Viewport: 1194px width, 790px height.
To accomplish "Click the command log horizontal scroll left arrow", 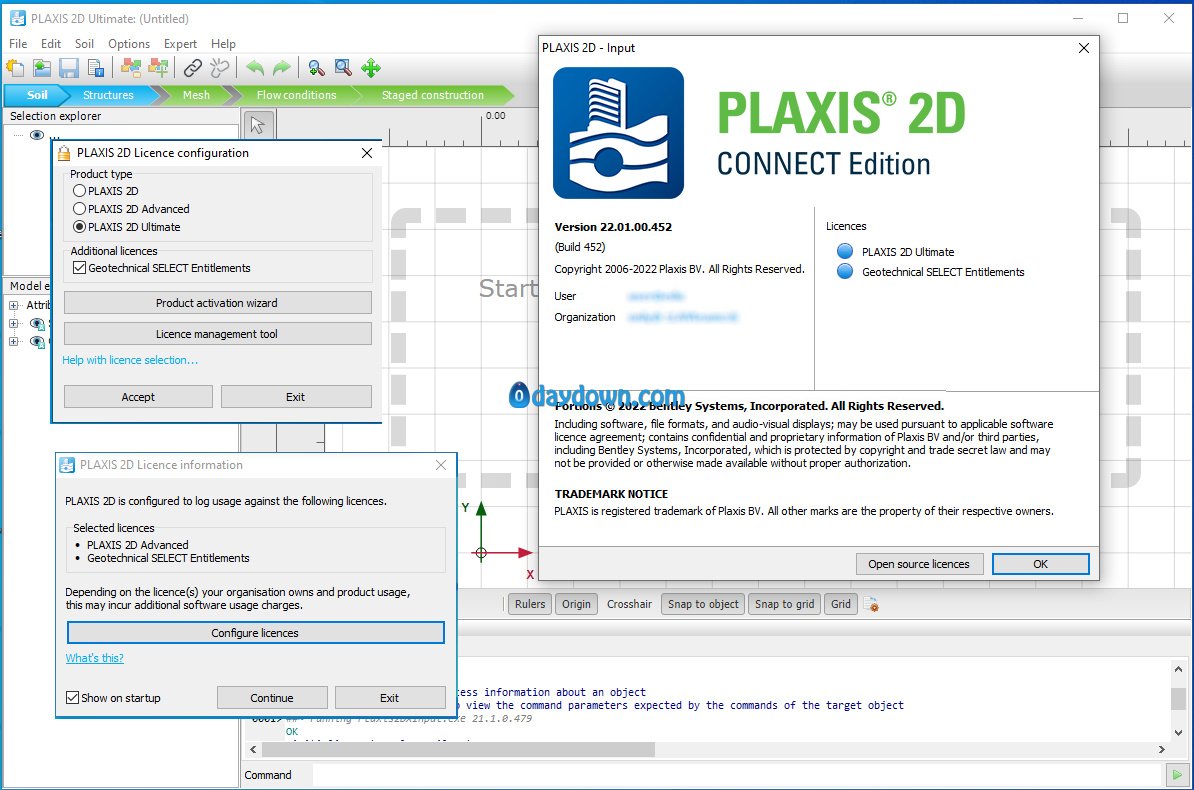I will pyautogui.click(x=254, y=750).
